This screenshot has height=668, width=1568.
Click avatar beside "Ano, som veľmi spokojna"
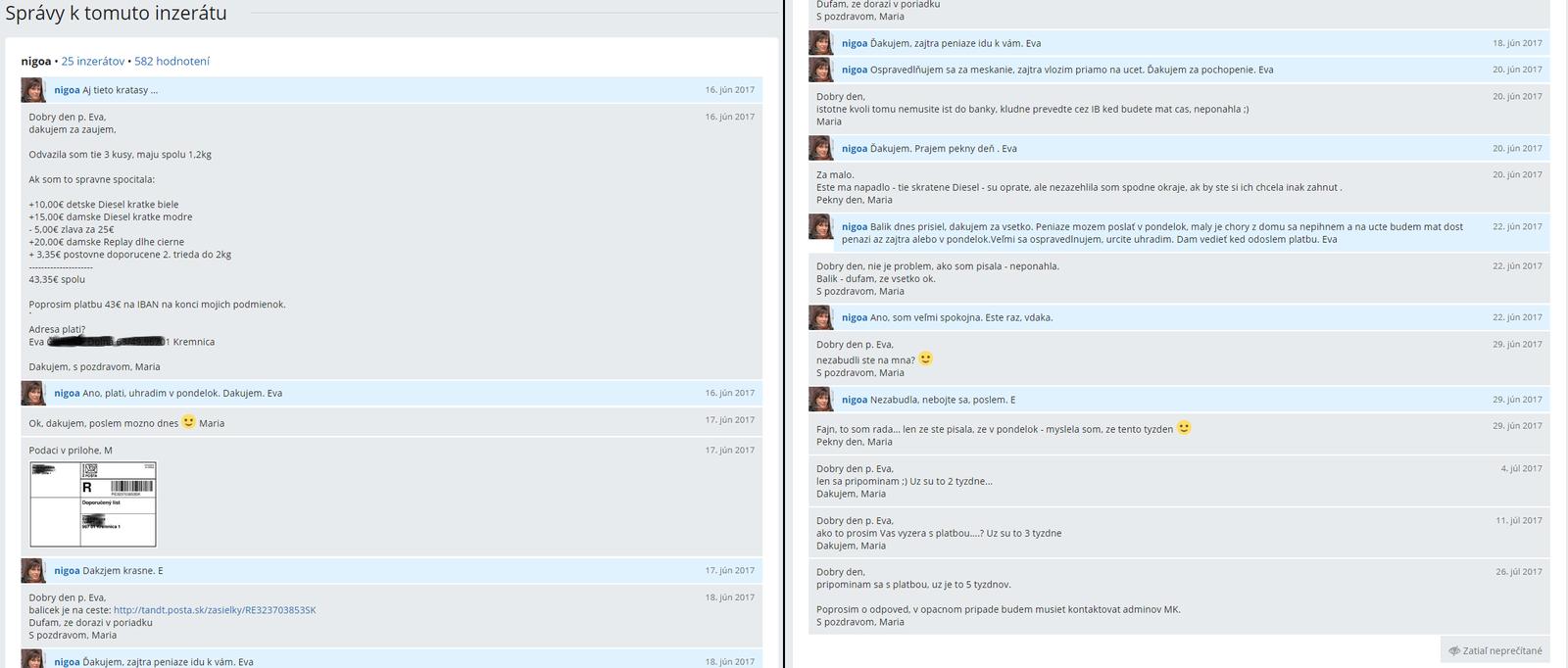coord(820,317)
